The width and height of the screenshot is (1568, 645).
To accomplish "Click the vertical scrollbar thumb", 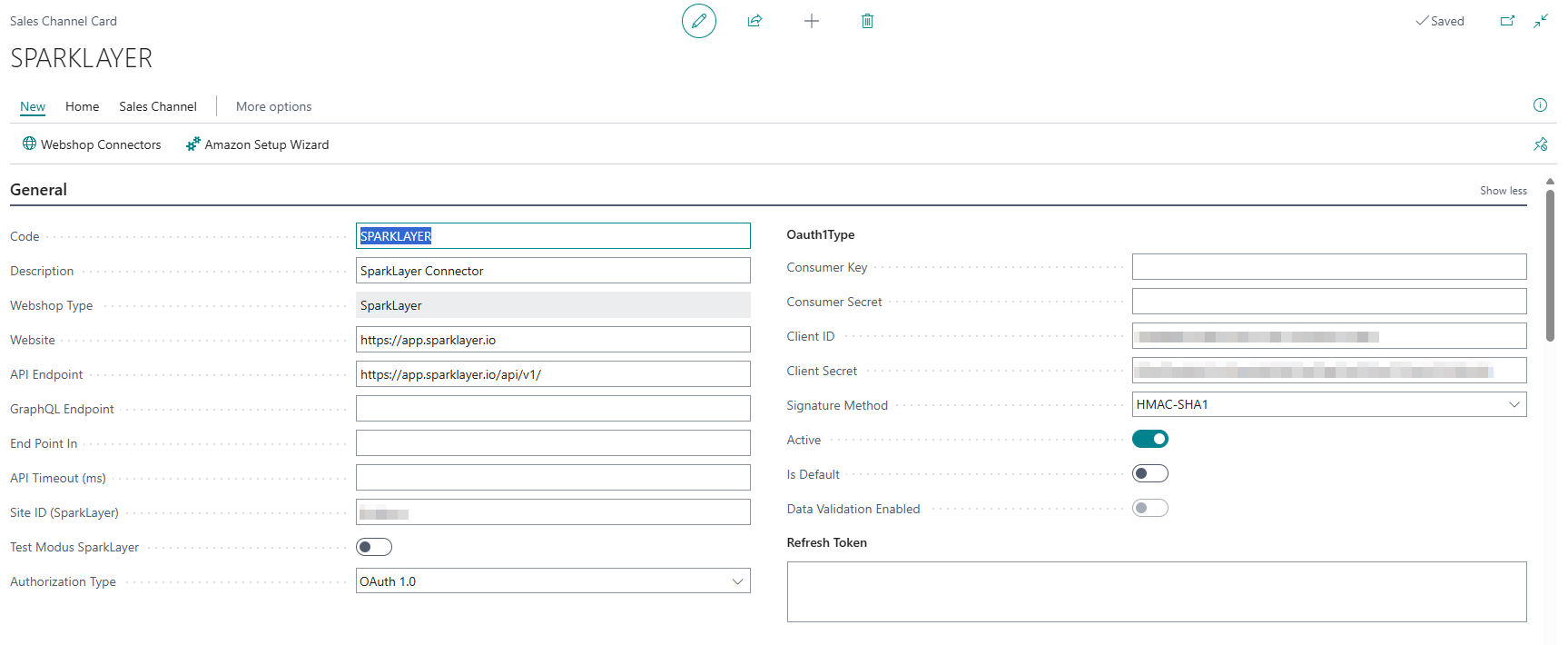I will pos(1550,265).
